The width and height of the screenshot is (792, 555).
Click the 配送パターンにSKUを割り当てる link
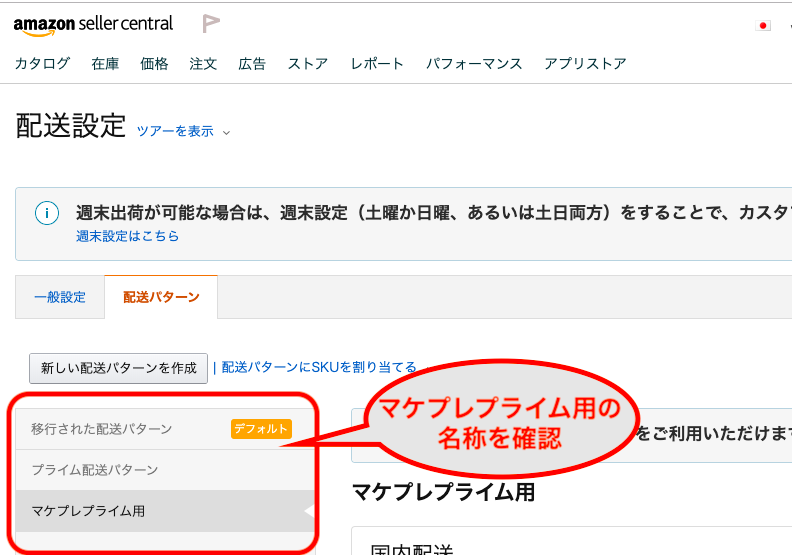click(x=319, y=367)
